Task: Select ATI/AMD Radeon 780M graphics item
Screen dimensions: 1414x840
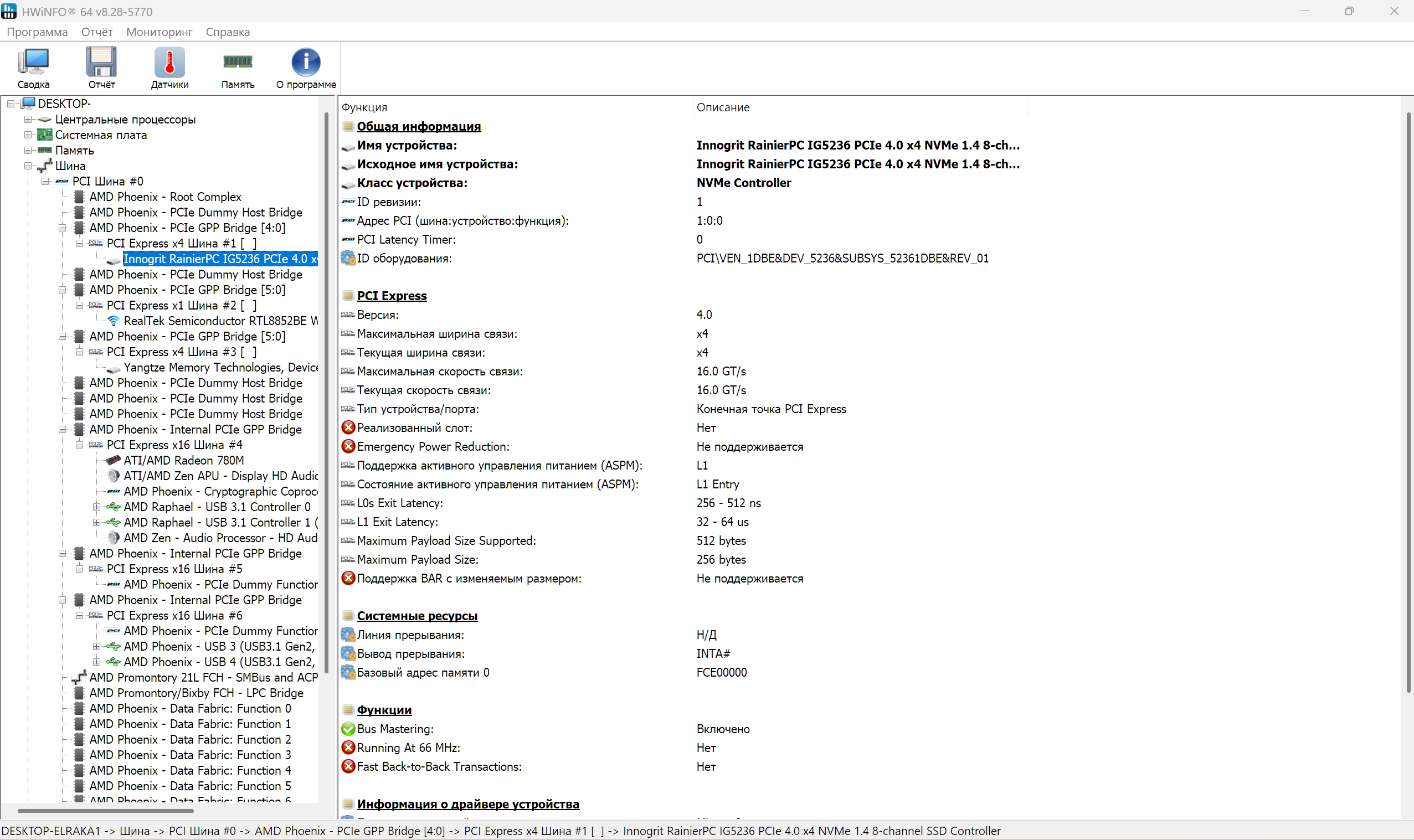Action: (x=183, y=460)
